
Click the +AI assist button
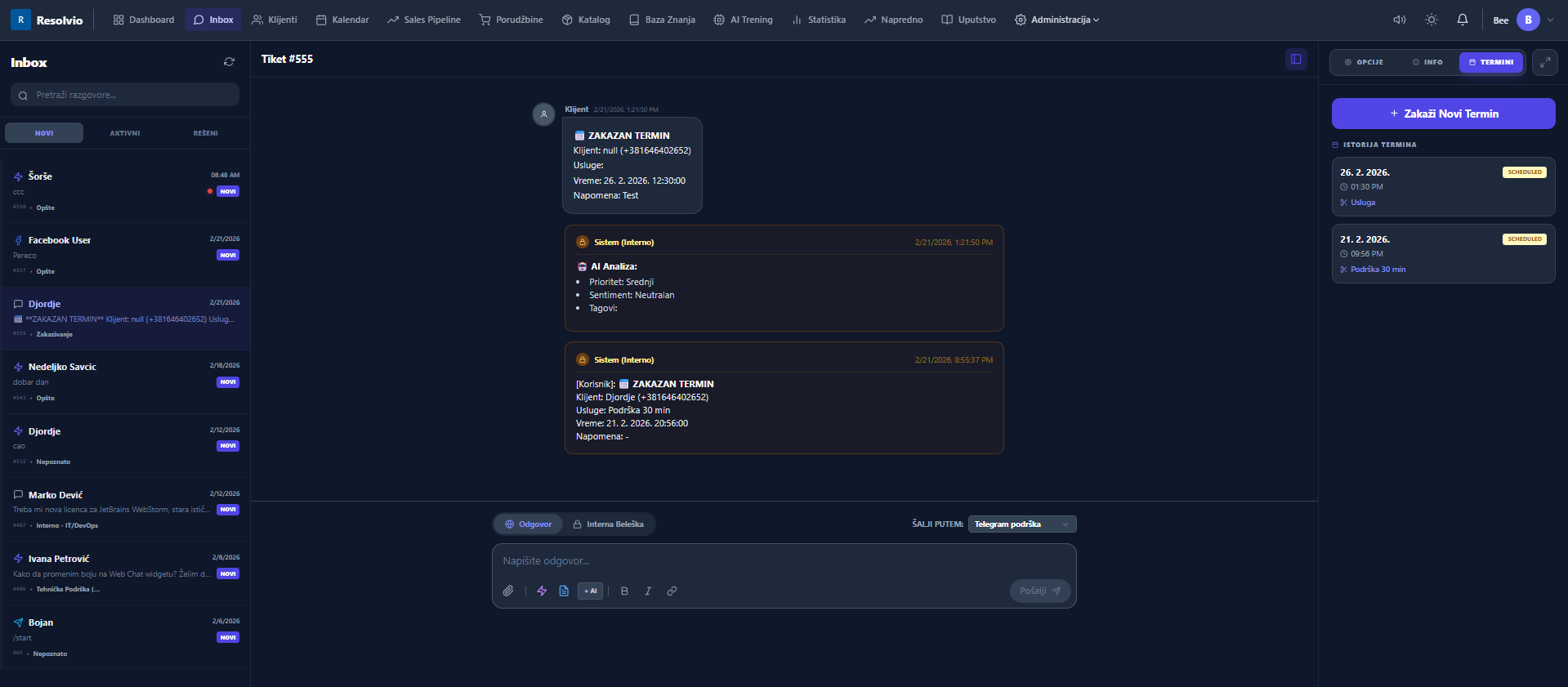(590, 591)
